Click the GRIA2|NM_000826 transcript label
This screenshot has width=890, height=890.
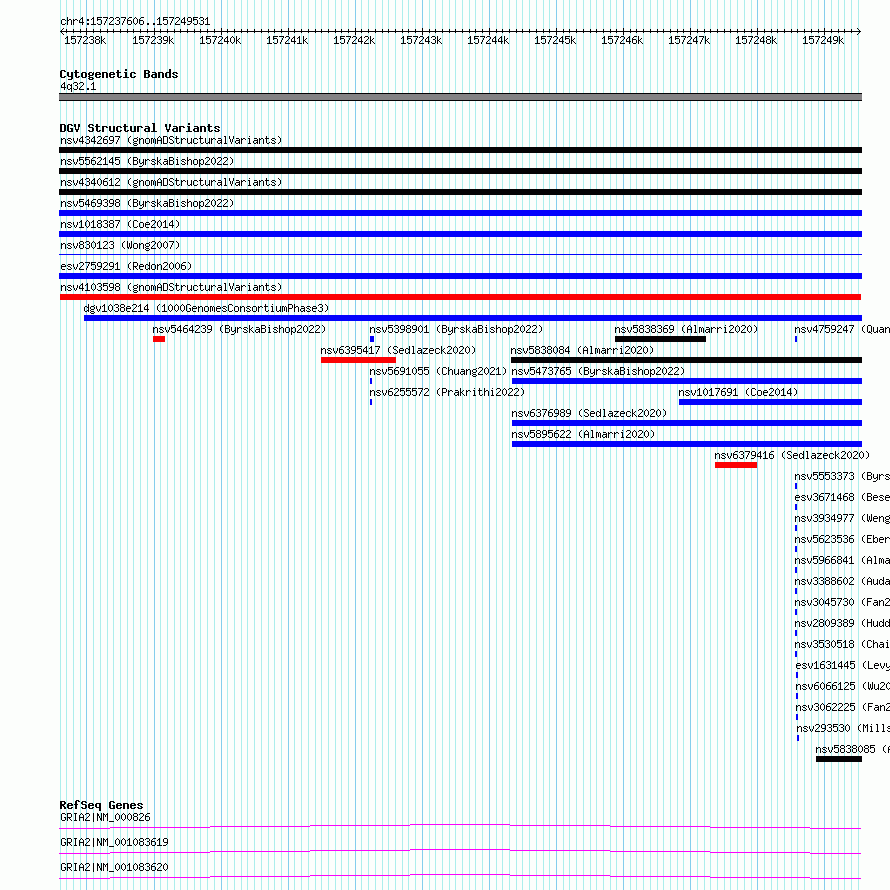[x=106, y=817]
